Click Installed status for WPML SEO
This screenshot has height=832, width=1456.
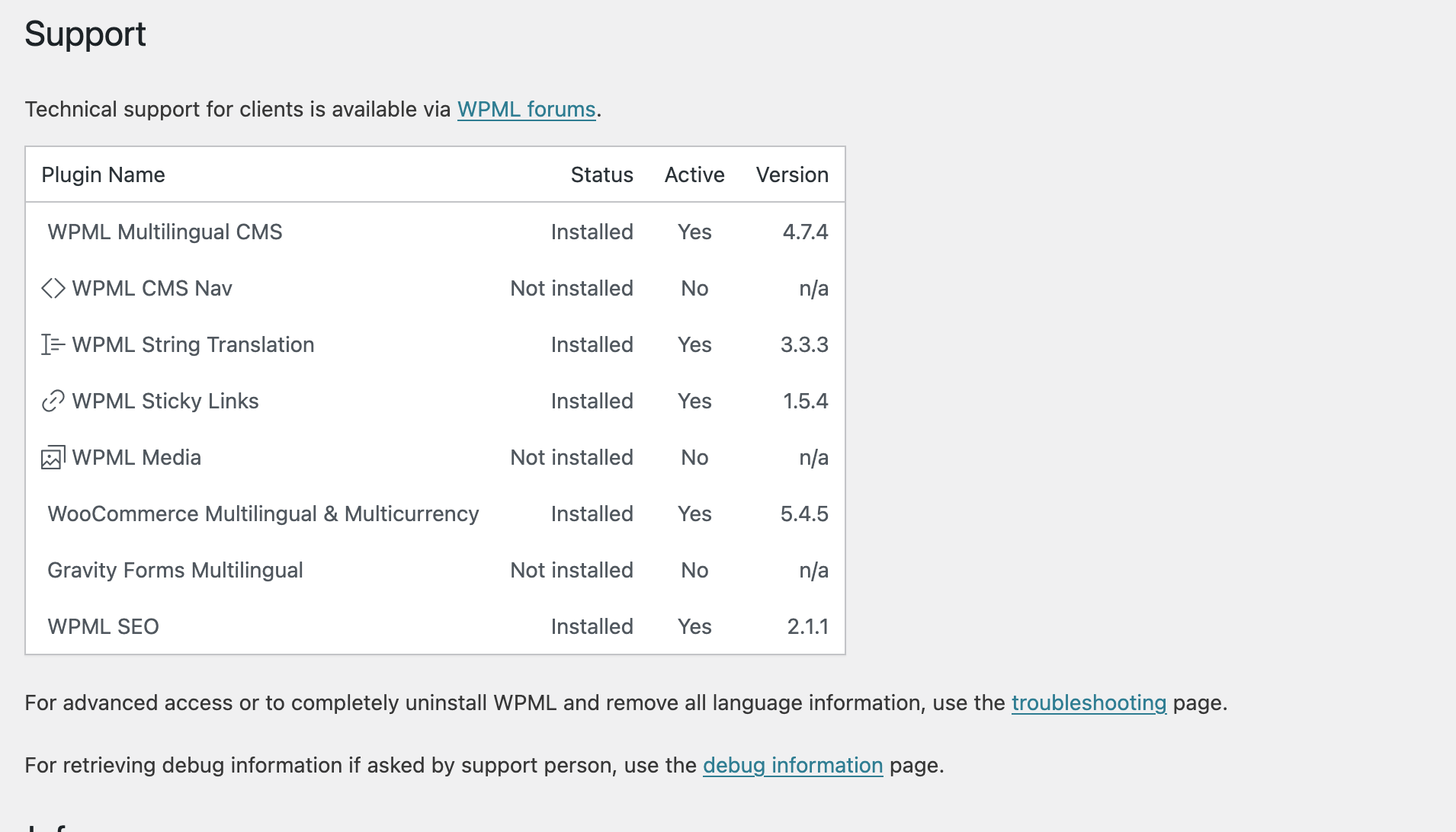(x=592, y=626)
